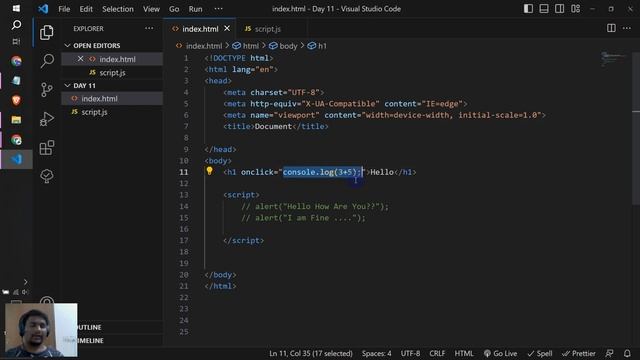Image resolution: width=640 pixels, height=360 pixels.
Task: Open the Run and Debug view
Action: pos(47,119)
